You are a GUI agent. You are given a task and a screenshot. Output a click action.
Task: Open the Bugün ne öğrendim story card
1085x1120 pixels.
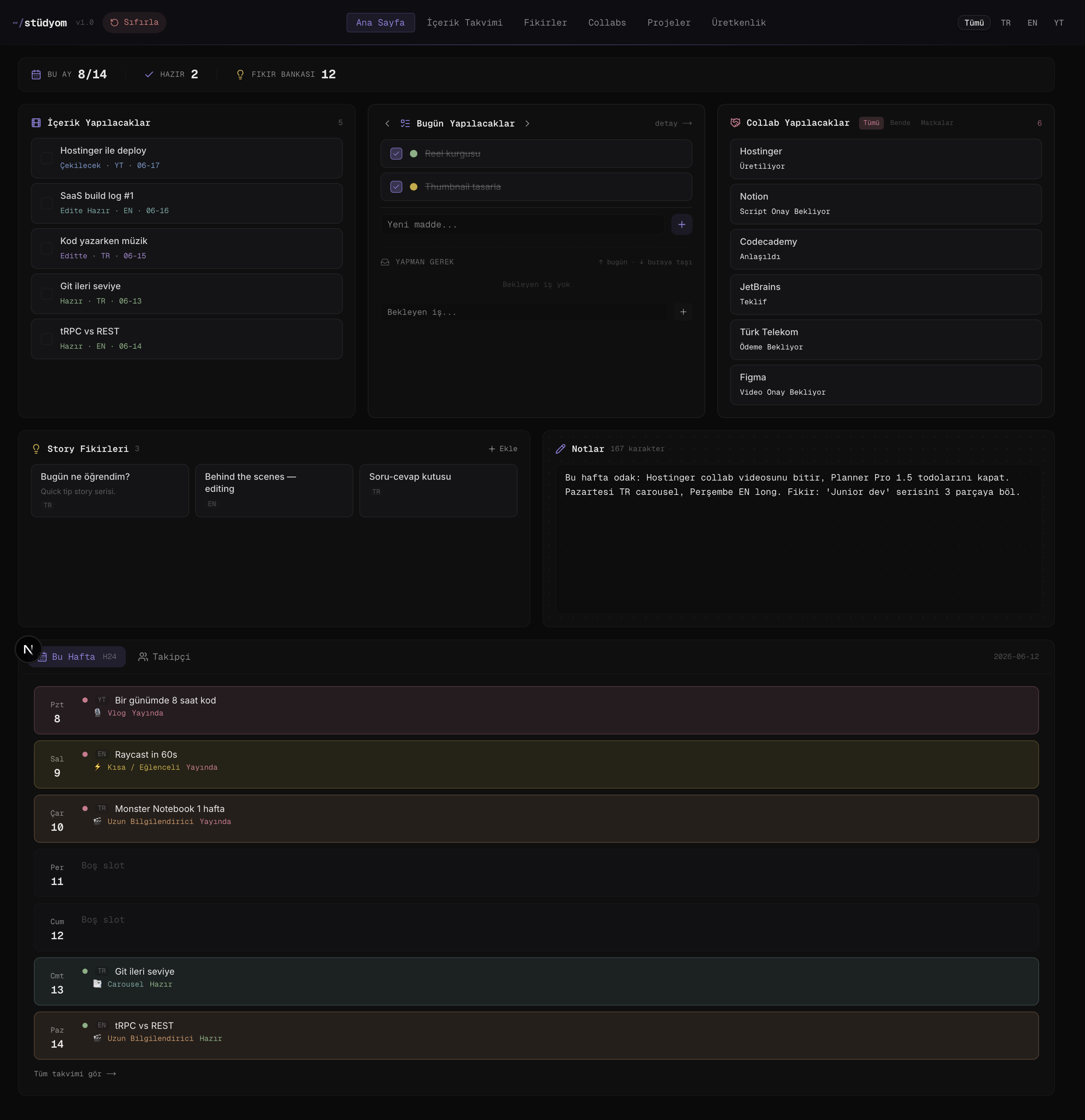coord(110,491)
